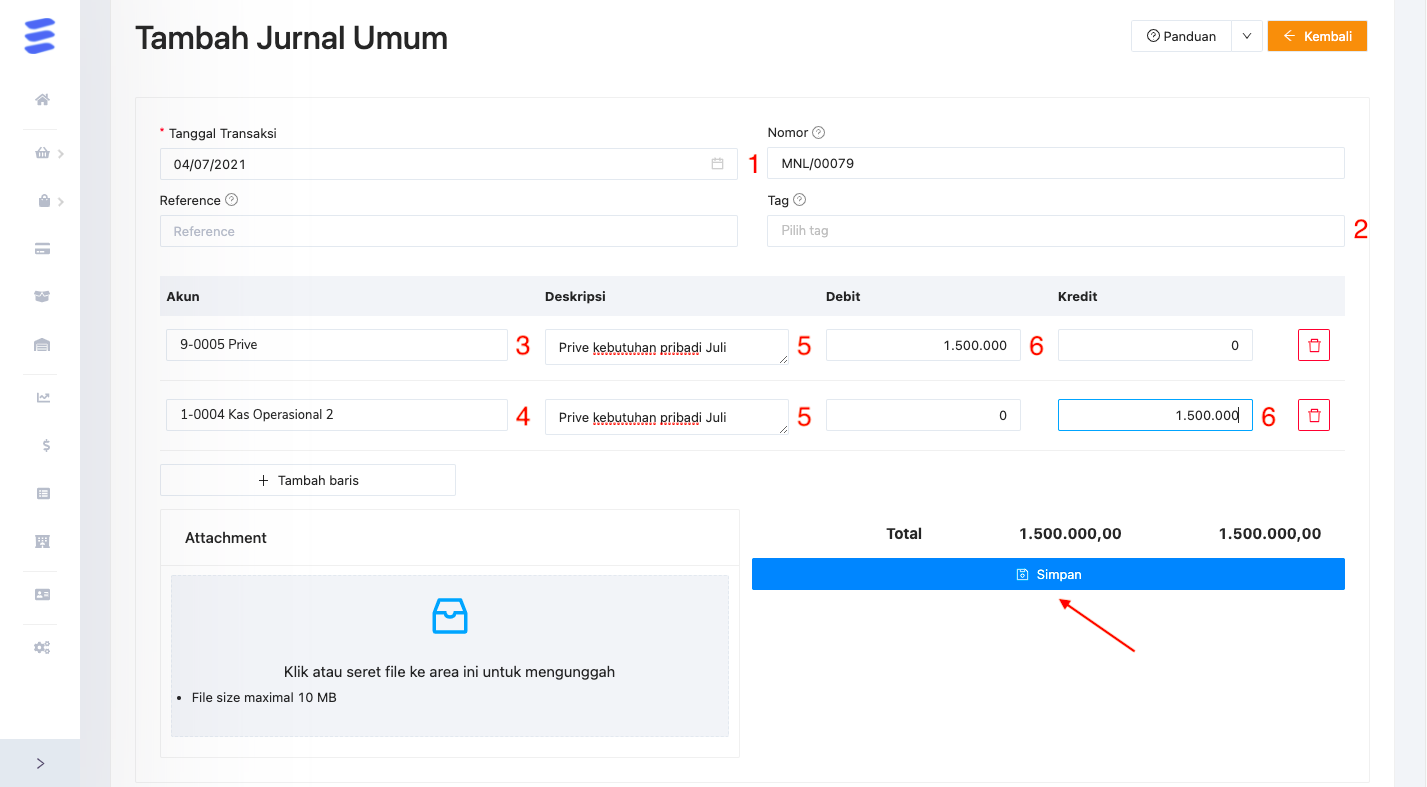Click the Simpan button
1427x787 pixels.
(x=1048, y=573)
